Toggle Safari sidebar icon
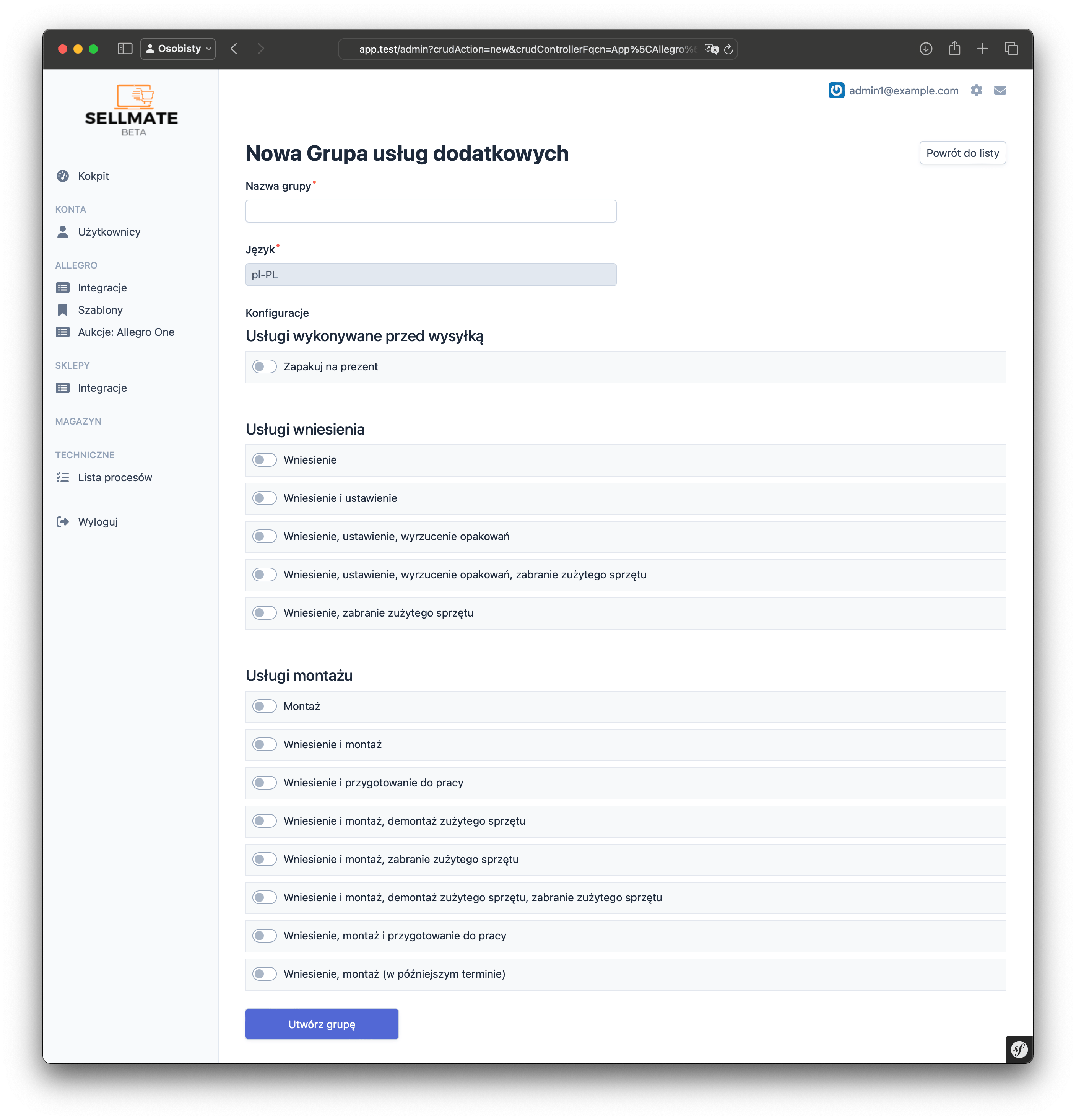 coord(125,49)
